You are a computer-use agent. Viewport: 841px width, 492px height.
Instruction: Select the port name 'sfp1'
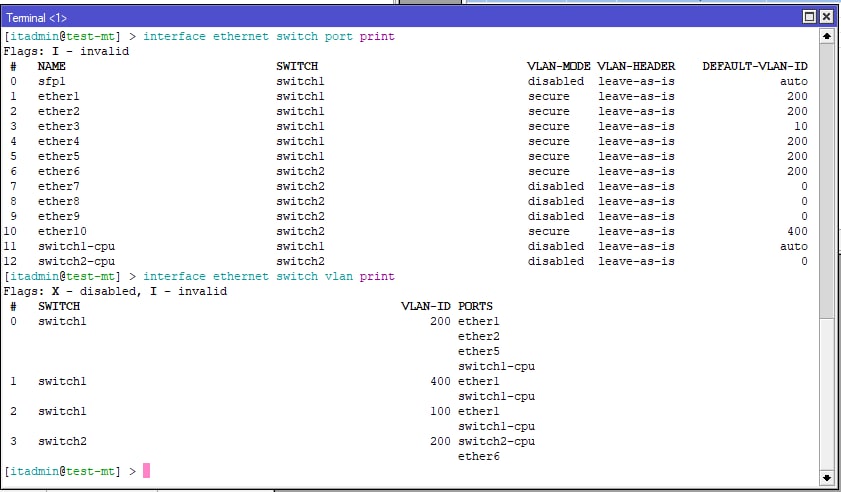coord(51,82)
